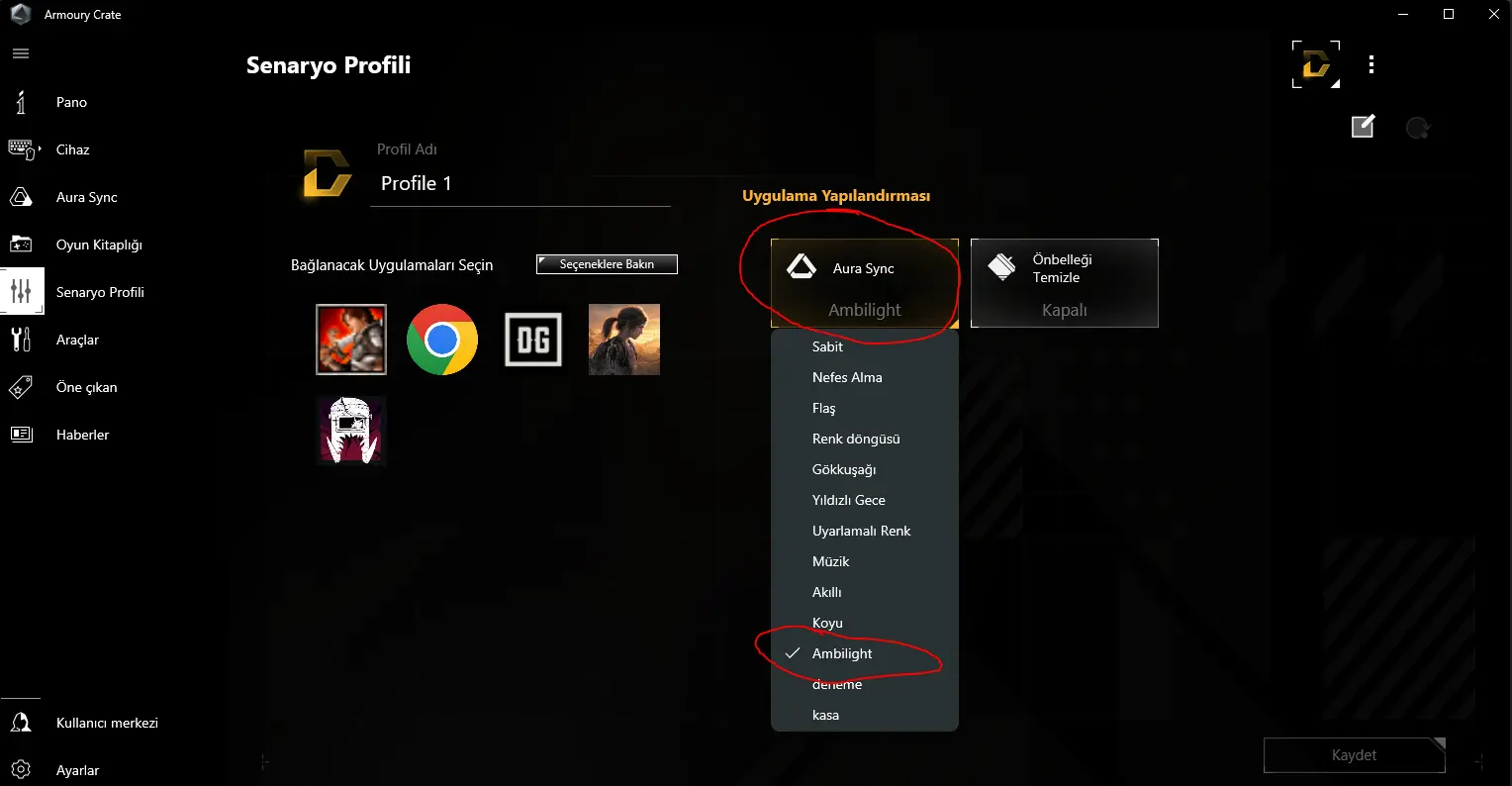Screen dimensions: 1512x786
Task: Click the Kaydet save button
Action: tap(1354, 755)
